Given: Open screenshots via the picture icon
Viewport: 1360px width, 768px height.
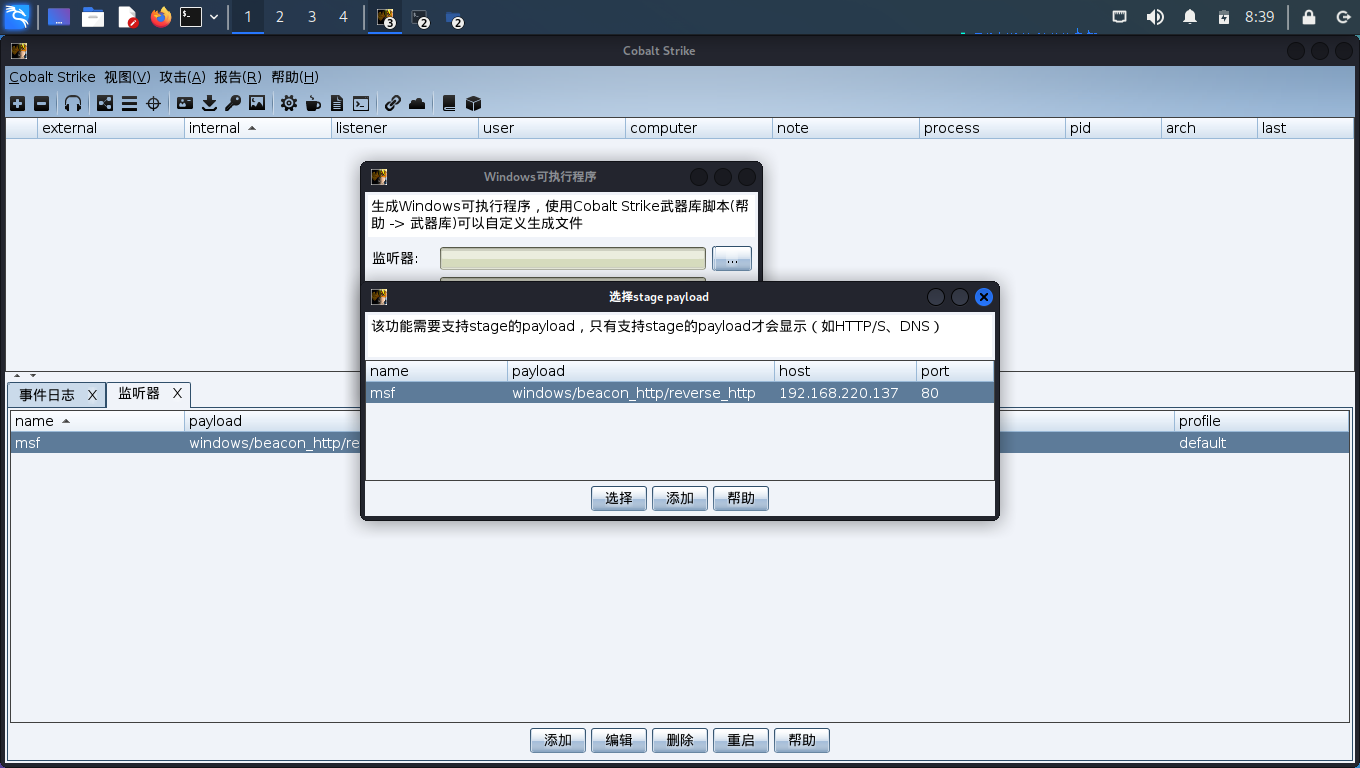Looking at the screenshot, I should [x=257, y=103].
